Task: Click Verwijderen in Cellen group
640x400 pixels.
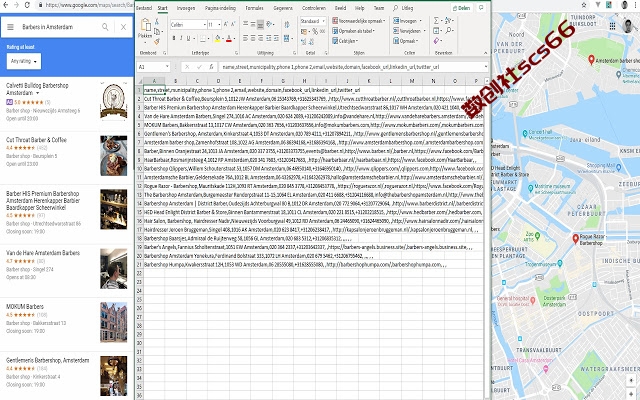Action: click(409, 31)
